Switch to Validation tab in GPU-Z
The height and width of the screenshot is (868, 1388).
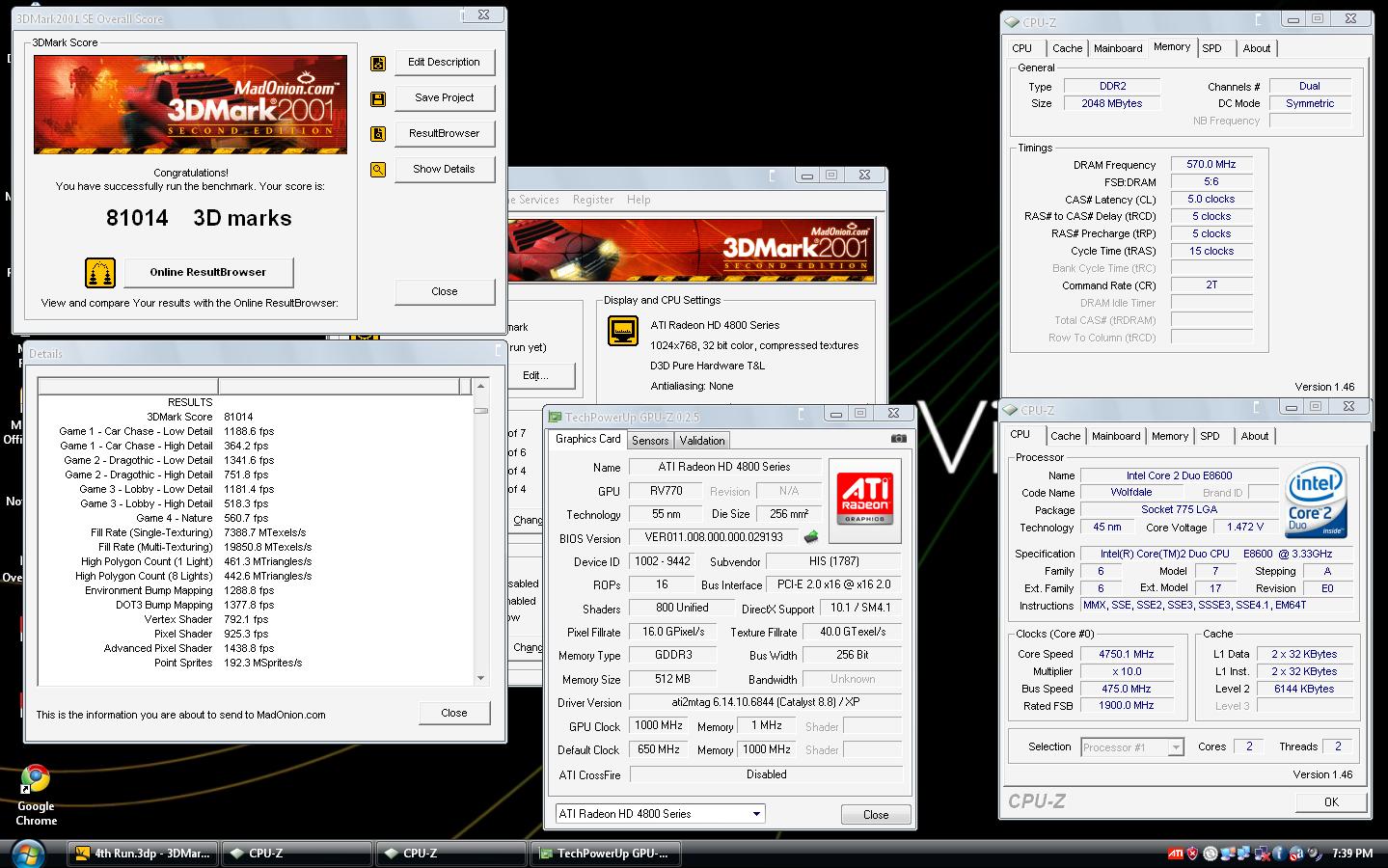pos(702,441)
